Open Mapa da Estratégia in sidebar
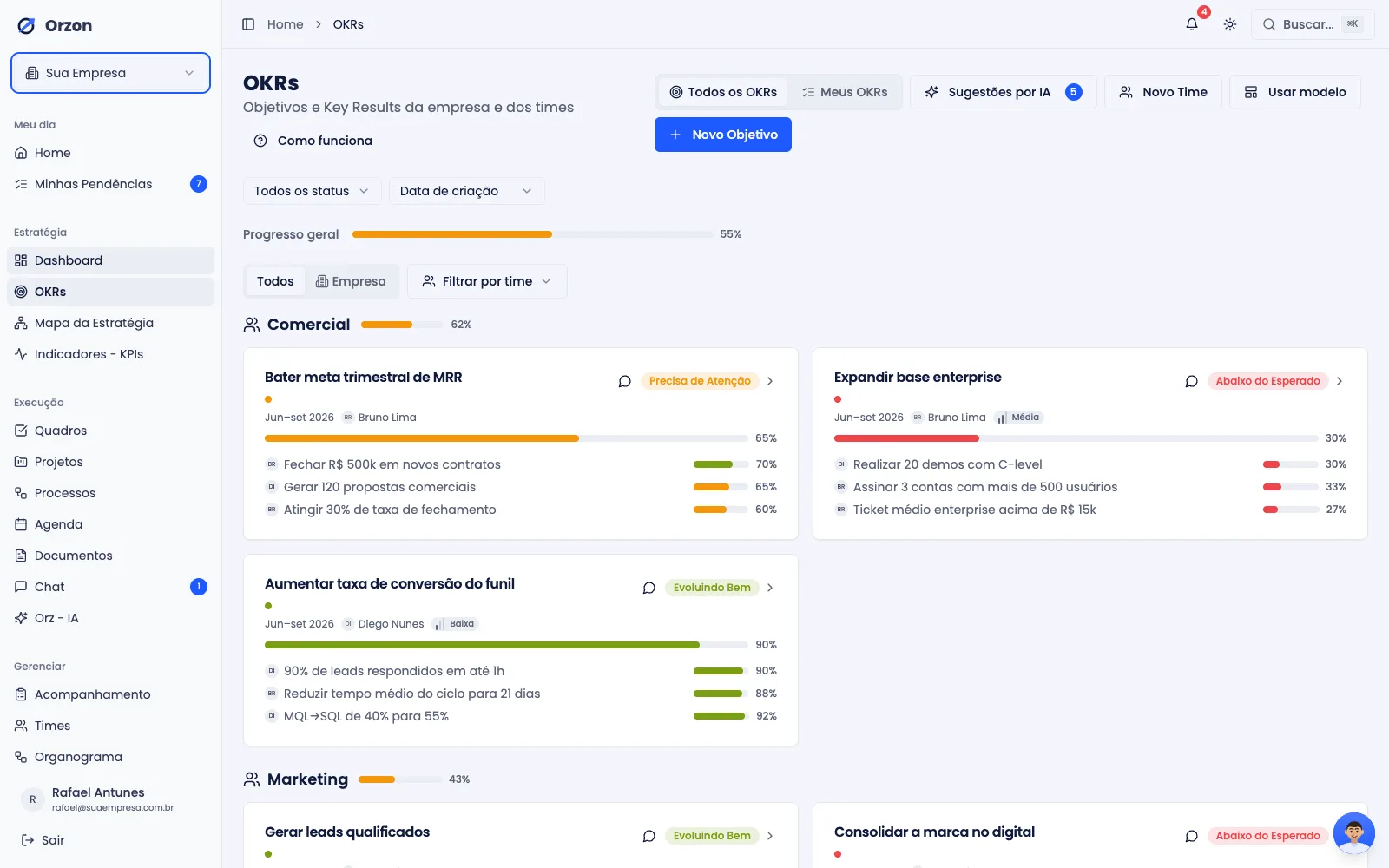 [x=110, y=323]
